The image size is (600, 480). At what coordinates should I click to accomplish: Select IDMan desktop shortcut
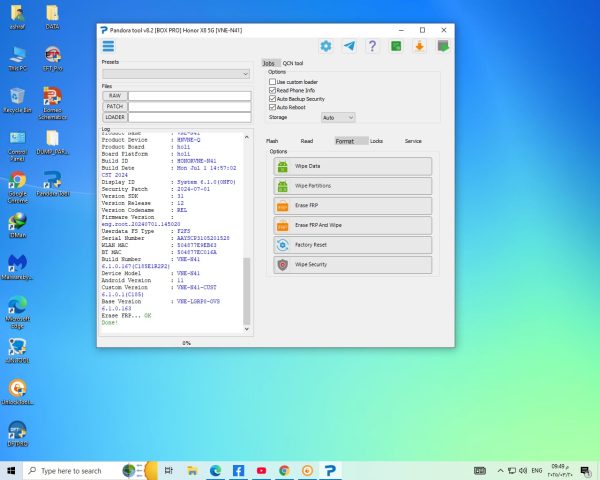pyautogui.click(x=17, y=226)
